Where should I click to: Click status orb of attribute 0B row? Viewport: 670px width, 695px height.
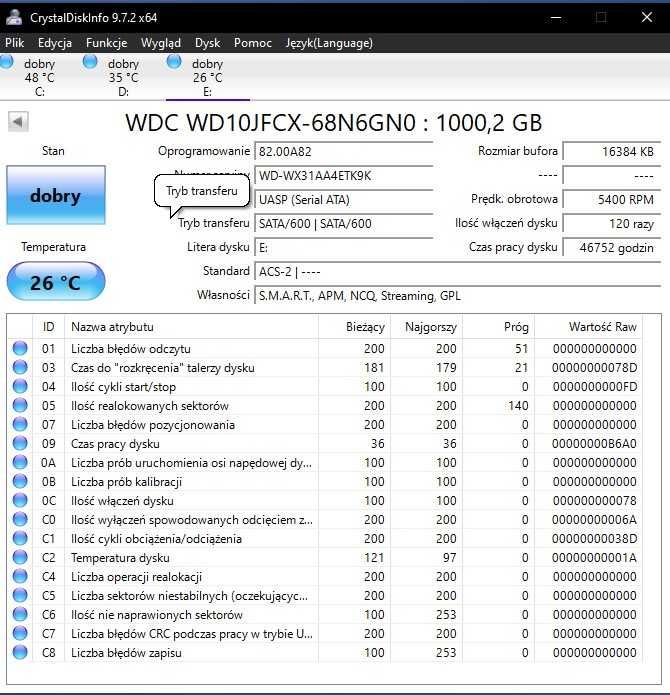(x=20, y=481)
